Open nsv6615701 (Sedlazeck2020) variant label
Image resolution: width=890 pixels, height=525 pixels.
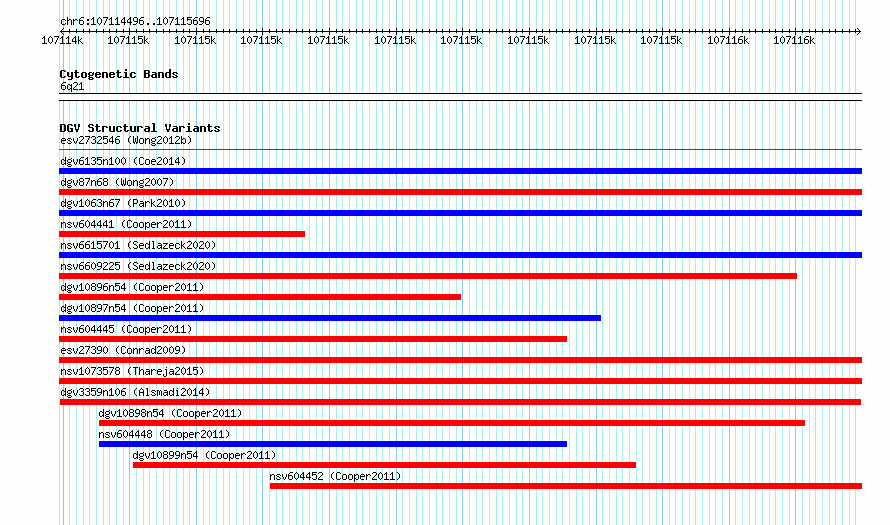click(x=138, y=245)
